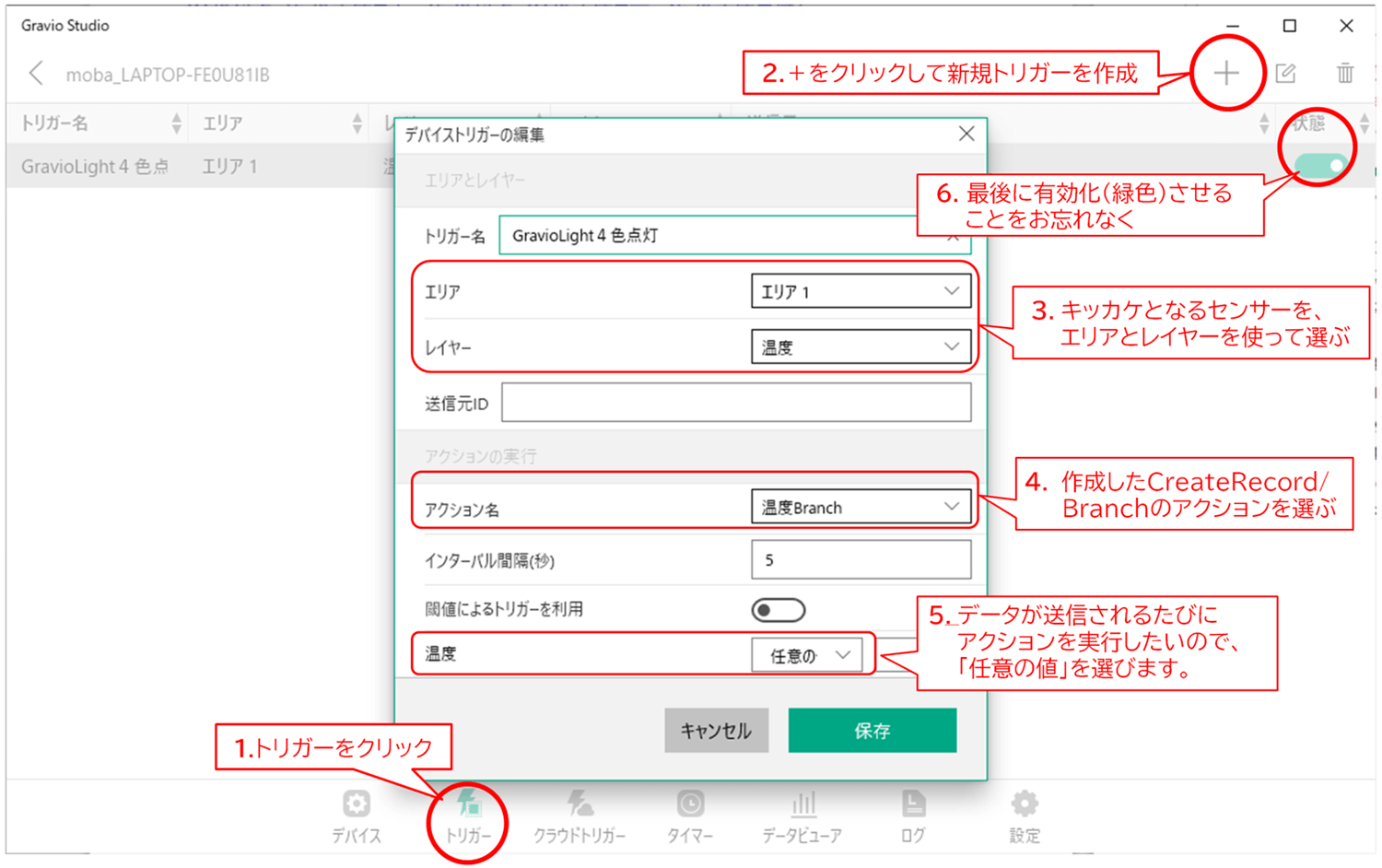
Task: Click the trash delete icon
Action: 1345,74
